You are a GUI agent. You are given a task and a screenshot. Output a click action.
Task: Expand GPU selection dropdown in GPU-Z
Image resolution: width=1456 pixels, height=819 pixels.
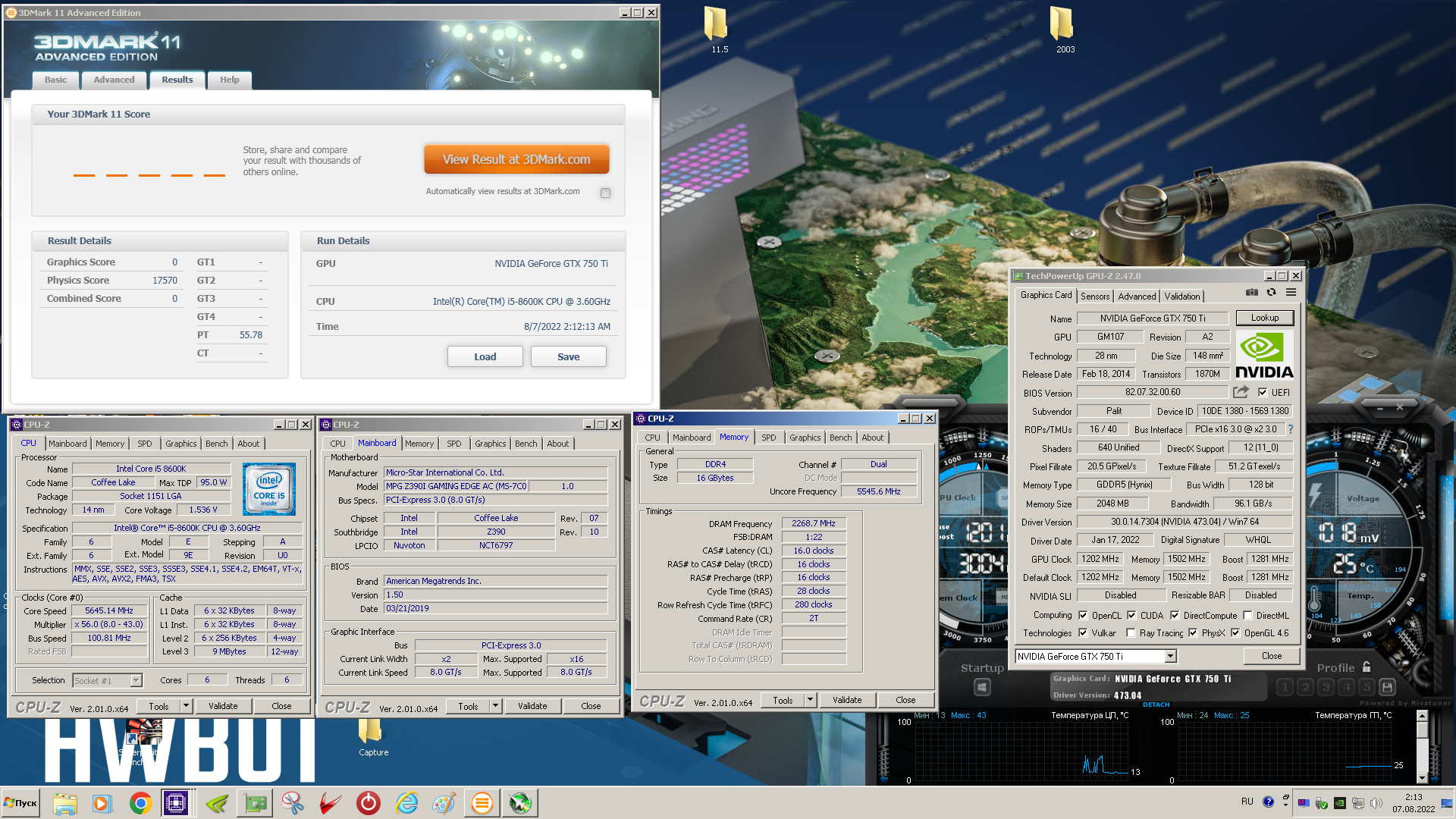coord(1170,656)
